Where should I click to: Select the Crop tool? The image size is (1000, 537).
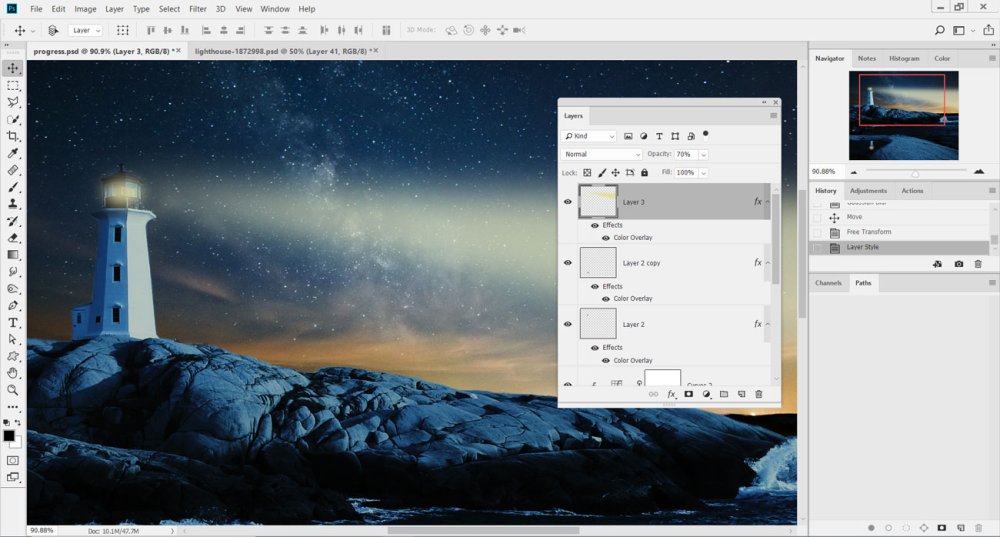13,136
